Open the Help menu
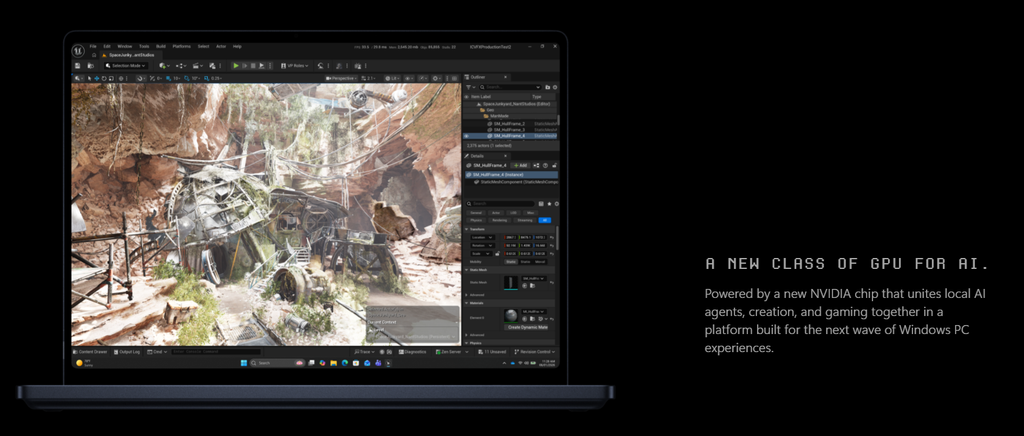 [237, 46]
